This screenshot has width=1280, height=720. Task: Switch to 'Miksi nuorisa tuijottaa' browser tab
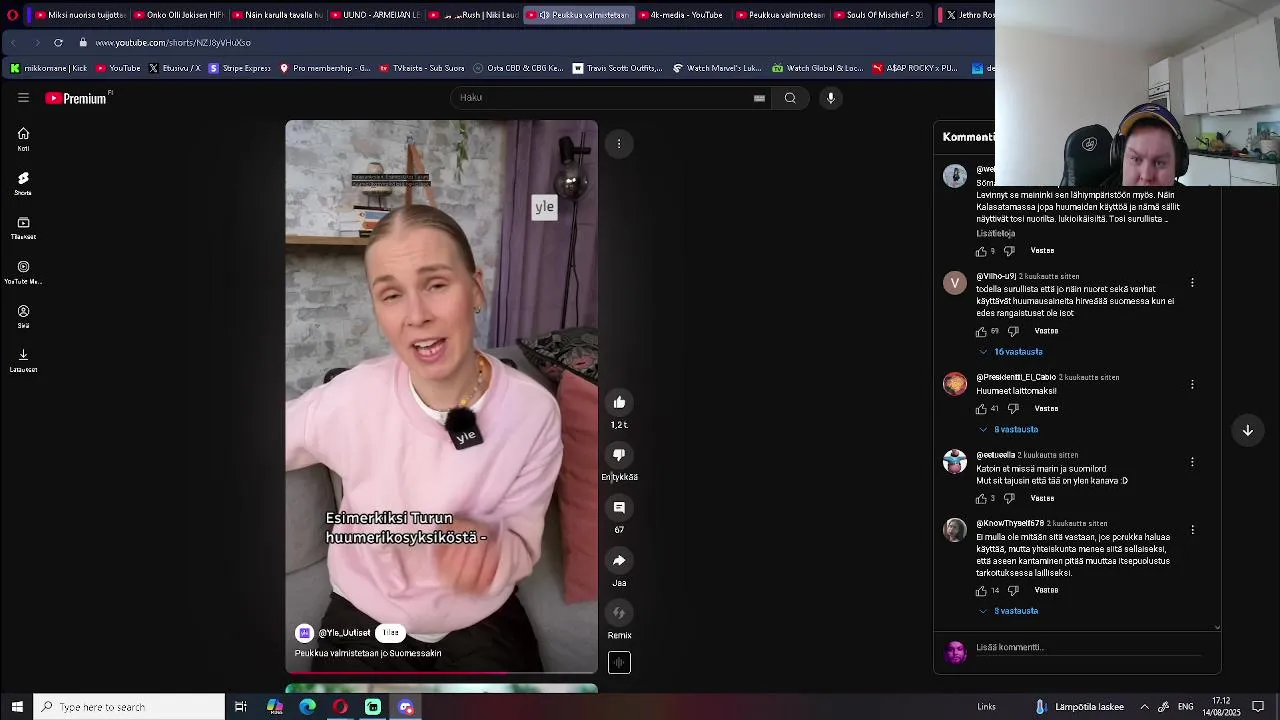(80, 15)
